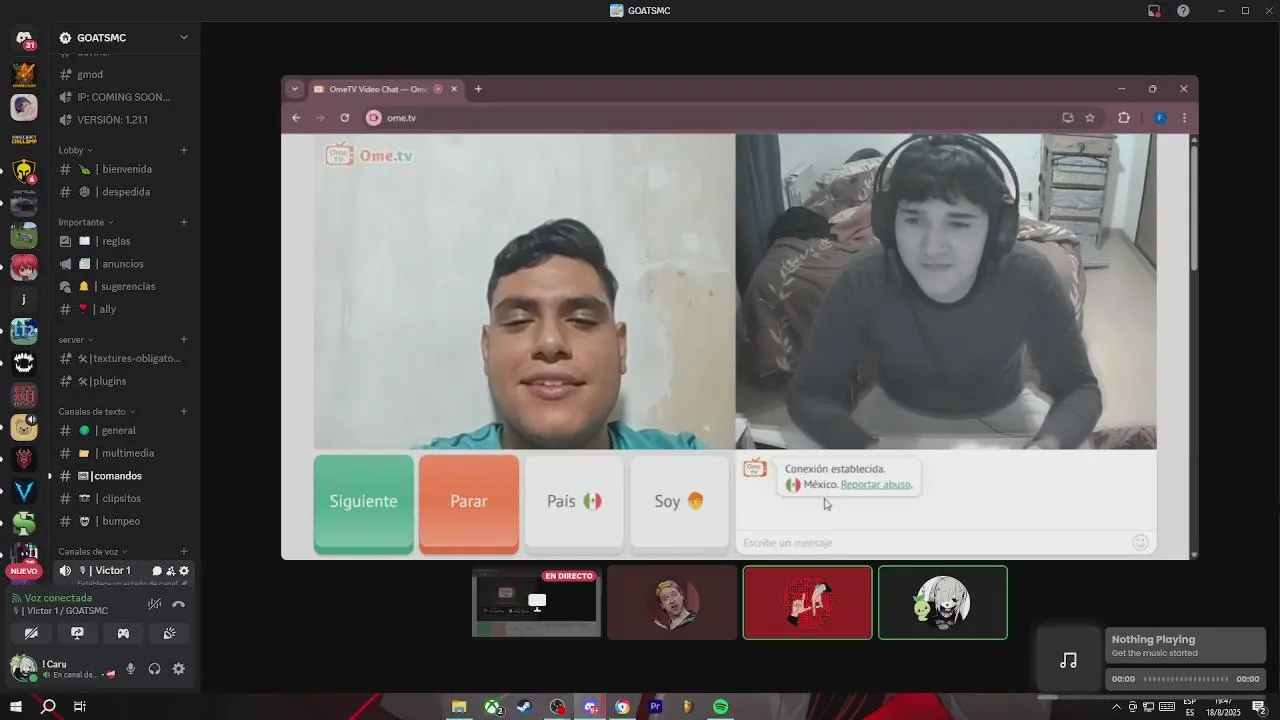Collapse the server category

point(76,339)
